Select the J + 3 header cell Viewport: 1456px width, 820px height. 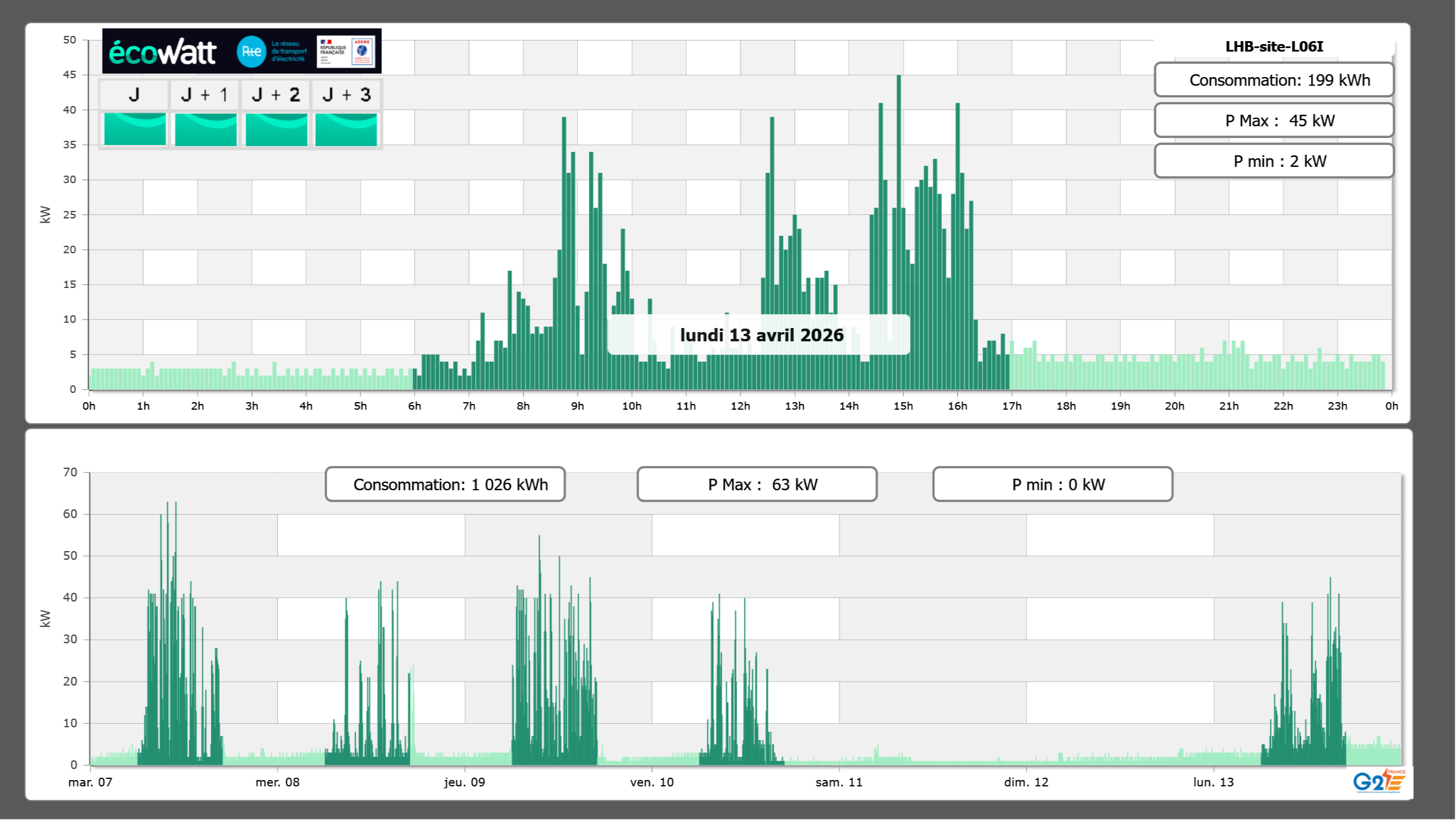point(346,94)
